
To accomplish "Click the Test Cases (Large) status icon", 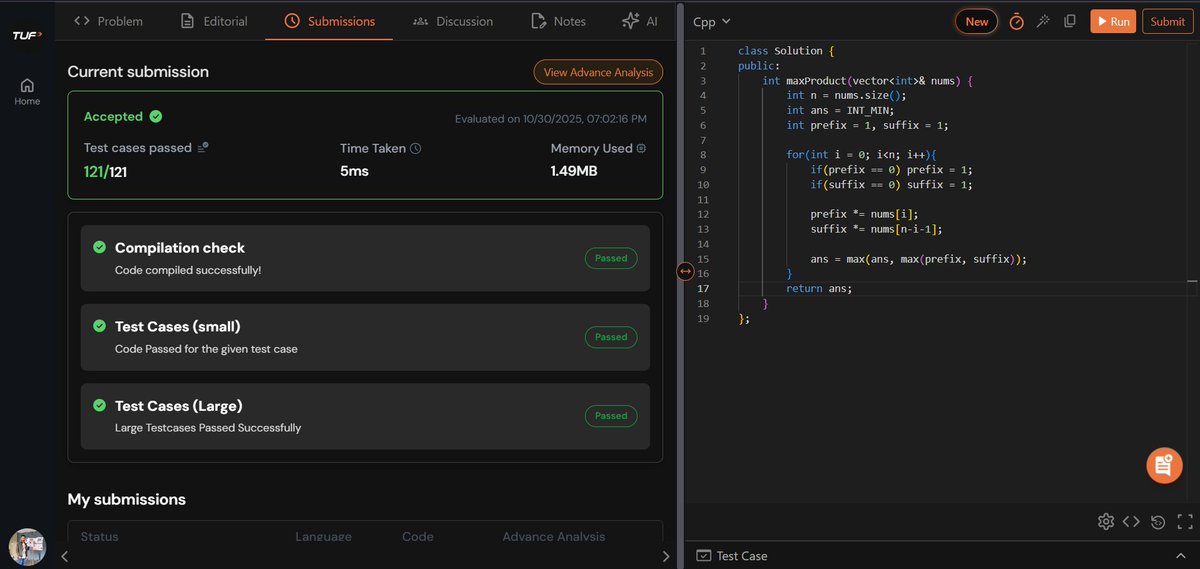I will pyautogui.click(x=99, y=405).
